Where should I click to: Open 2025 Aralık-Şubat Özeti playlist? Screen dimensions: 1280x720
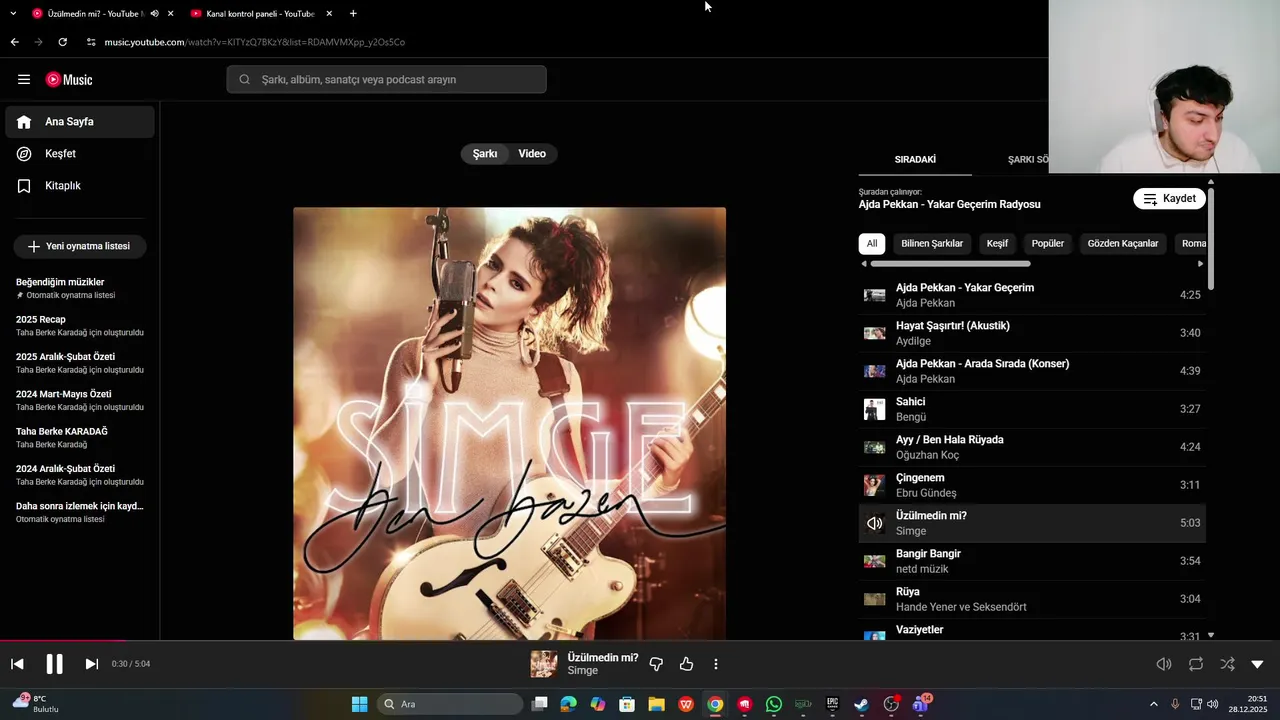click(80, 362)
